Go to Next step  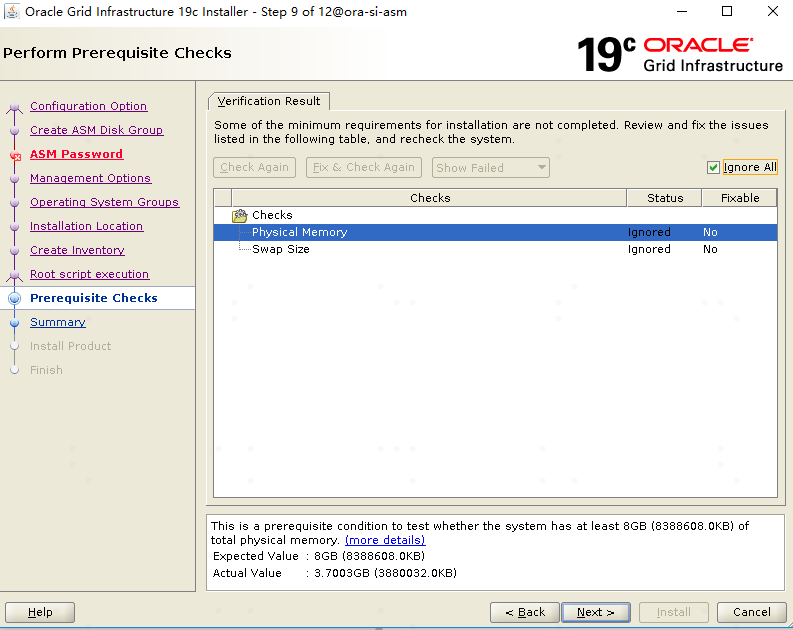[596, 612]
